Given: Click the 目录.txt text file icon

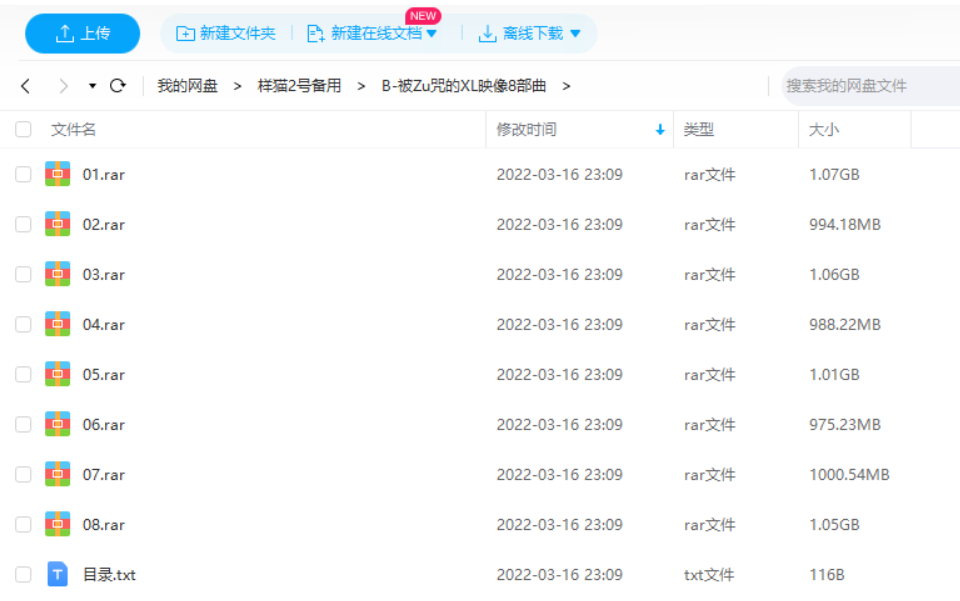Looking at the screenshot, I should [58, 574].
